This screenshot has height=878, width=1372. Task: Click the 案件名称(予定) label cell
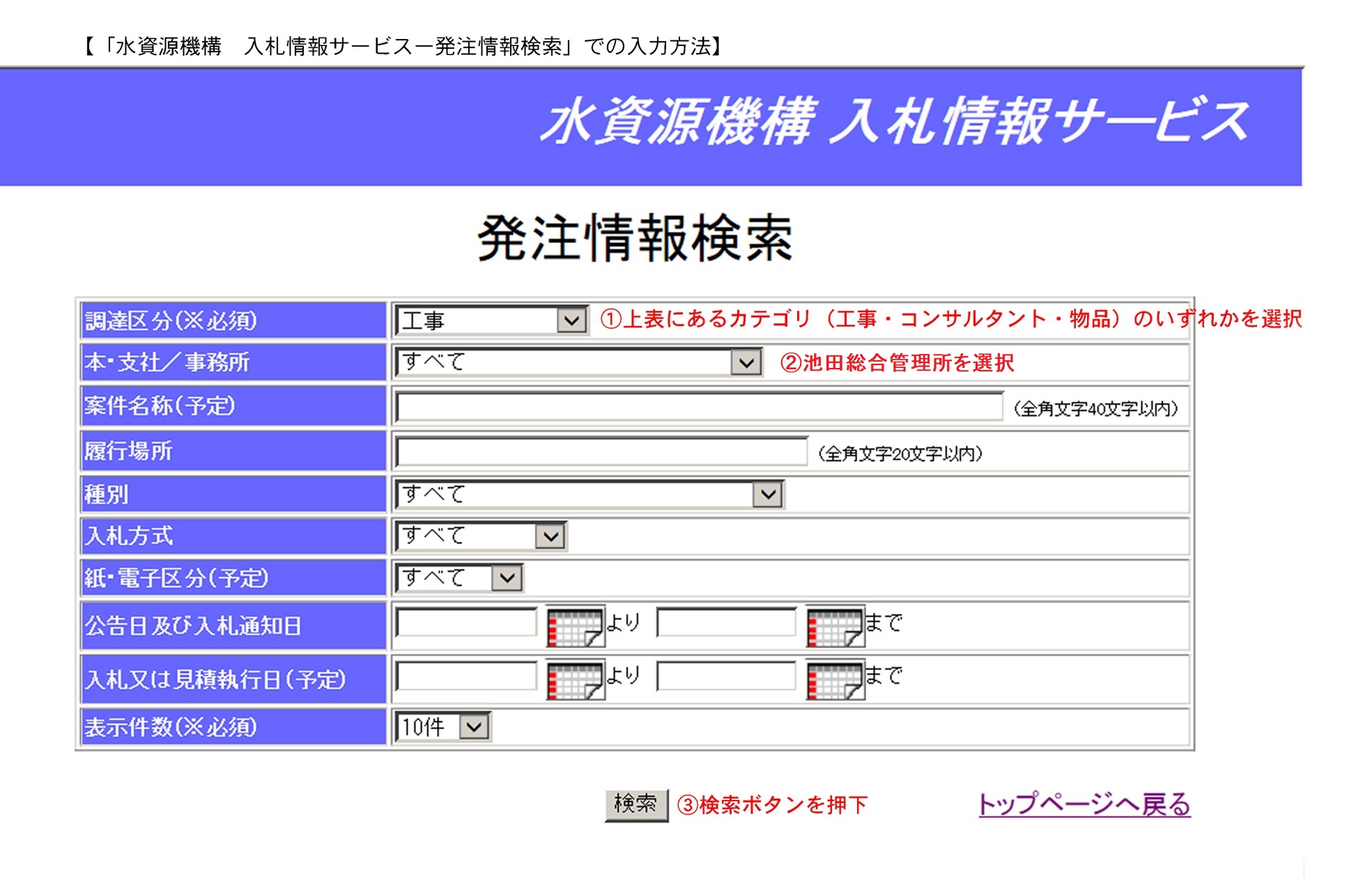233,406
